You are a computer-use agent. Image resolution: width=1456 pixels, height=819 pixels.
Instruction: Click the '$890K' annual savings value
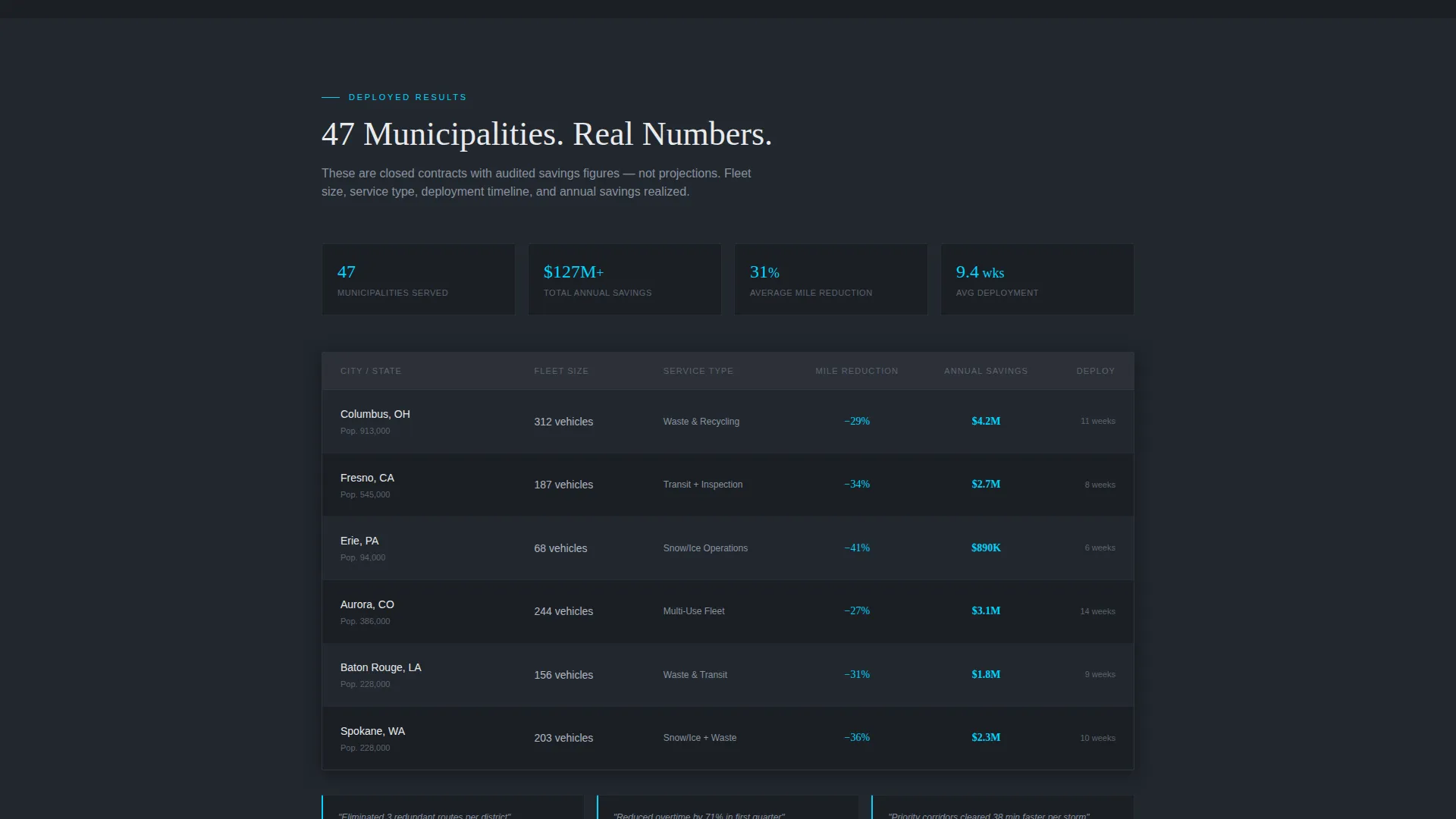coord(986,548)
